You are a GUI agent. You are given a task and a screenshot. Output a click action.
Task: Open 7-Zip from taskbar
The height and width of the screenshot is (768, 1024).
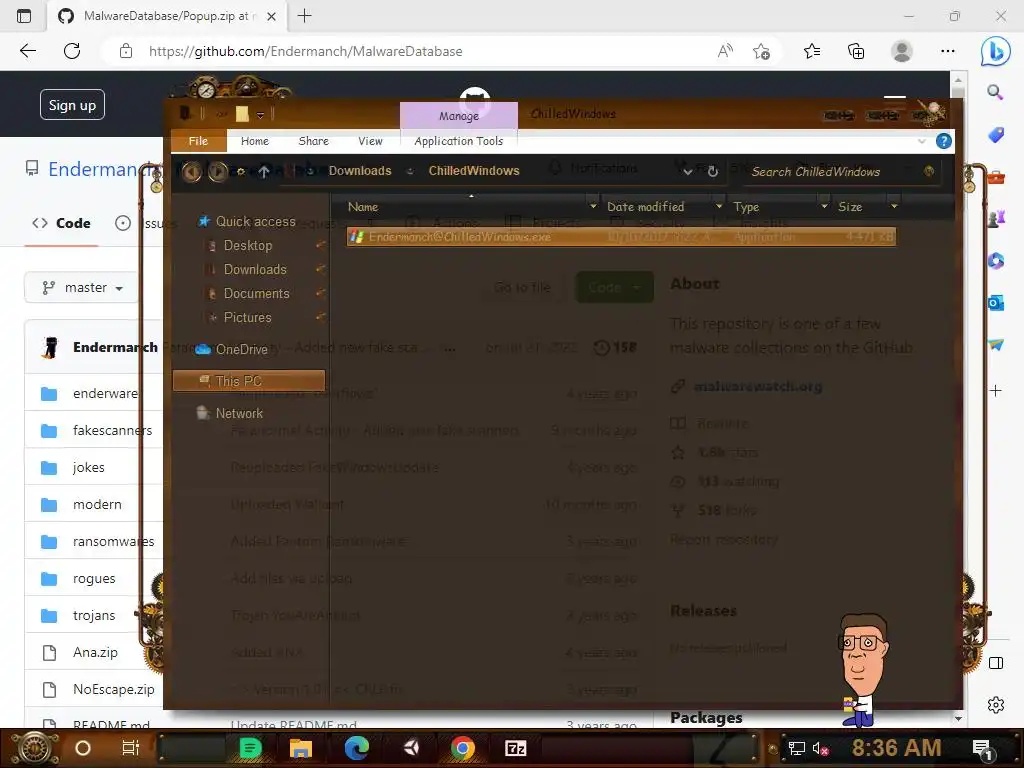515,748
